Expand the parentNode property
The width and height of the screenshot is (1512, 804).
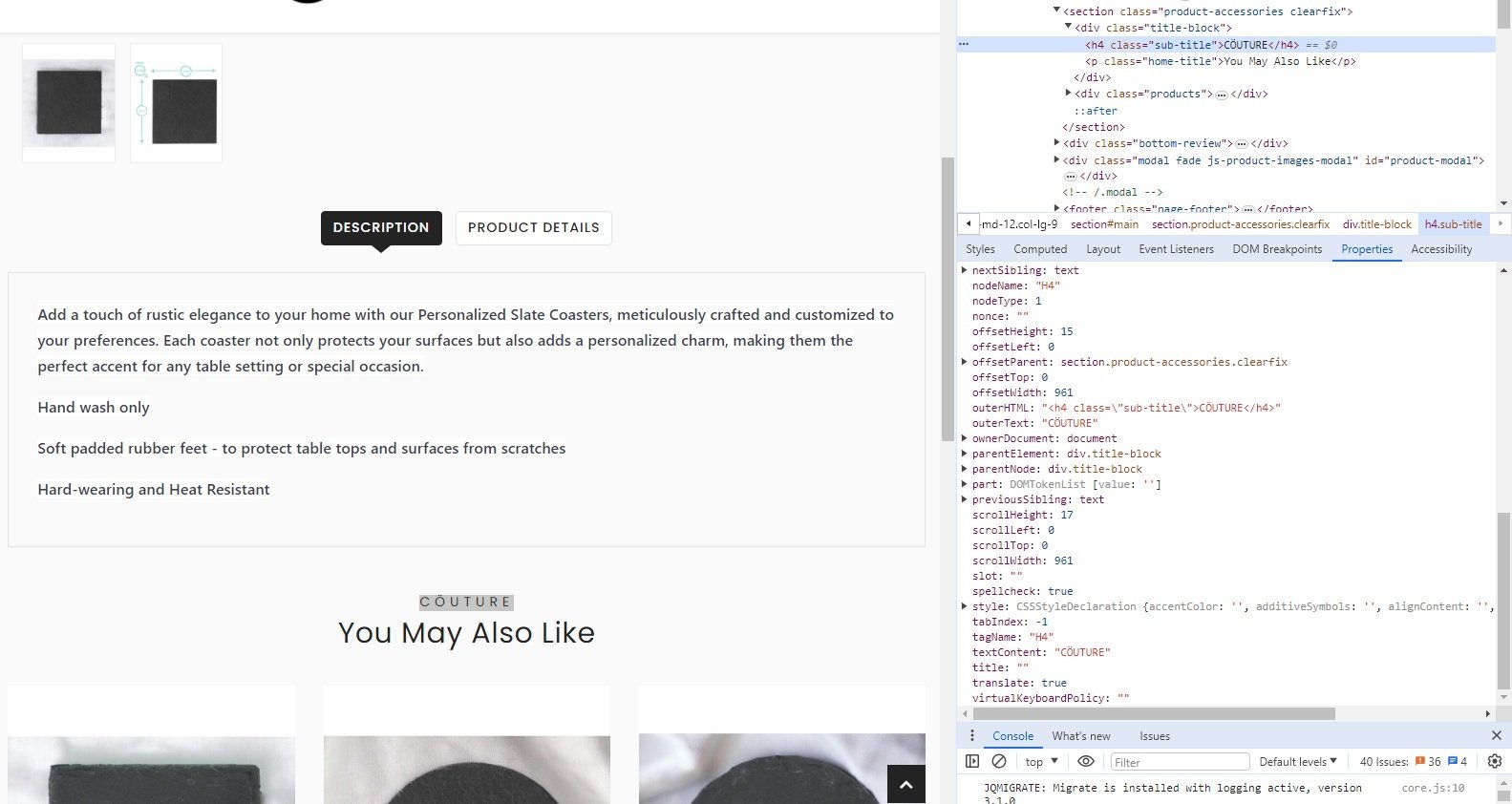(965, 469)
